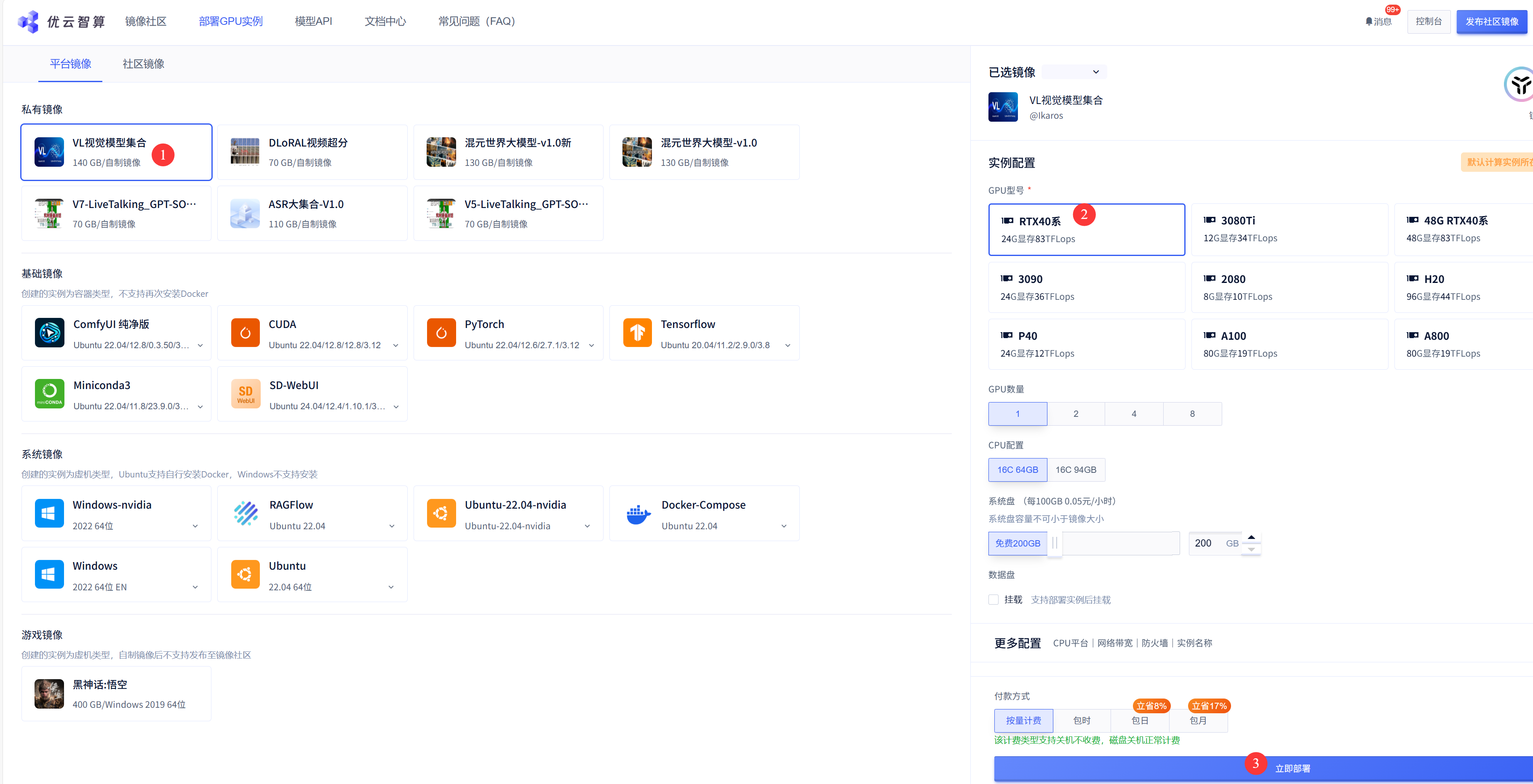The height and width of the screenshot is (784, 1533).
Task: Open the 模型API menu item
Action: (313, 21)
